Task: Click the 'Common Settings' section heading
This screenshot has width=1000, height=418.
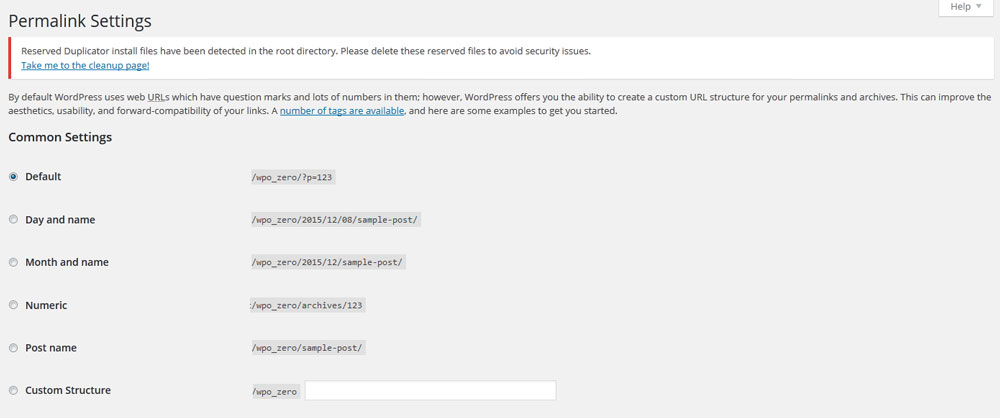Action: pyautogui.click(x=60, y=137)
